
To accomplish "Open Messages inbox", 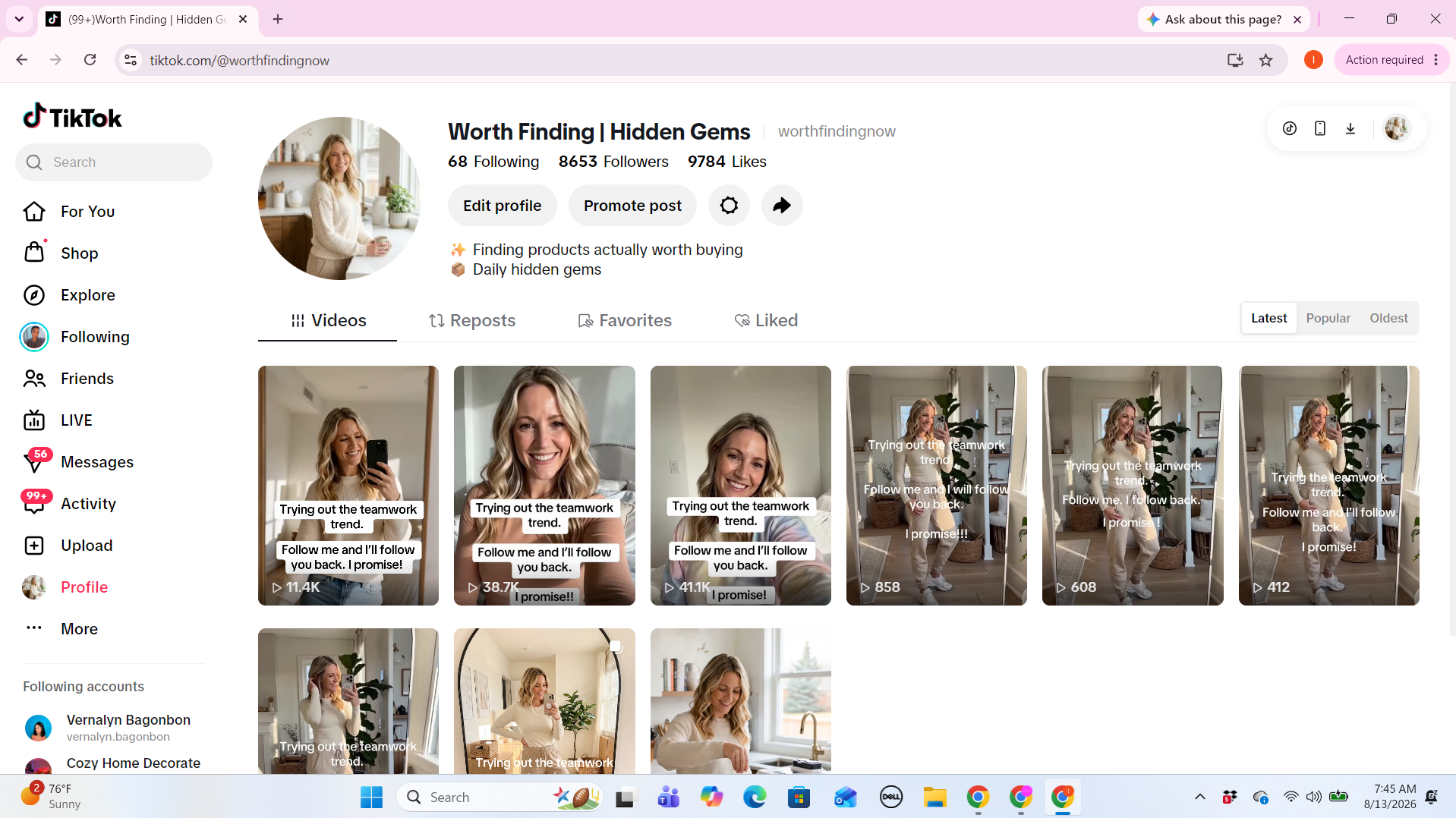I will click(78, 462).
